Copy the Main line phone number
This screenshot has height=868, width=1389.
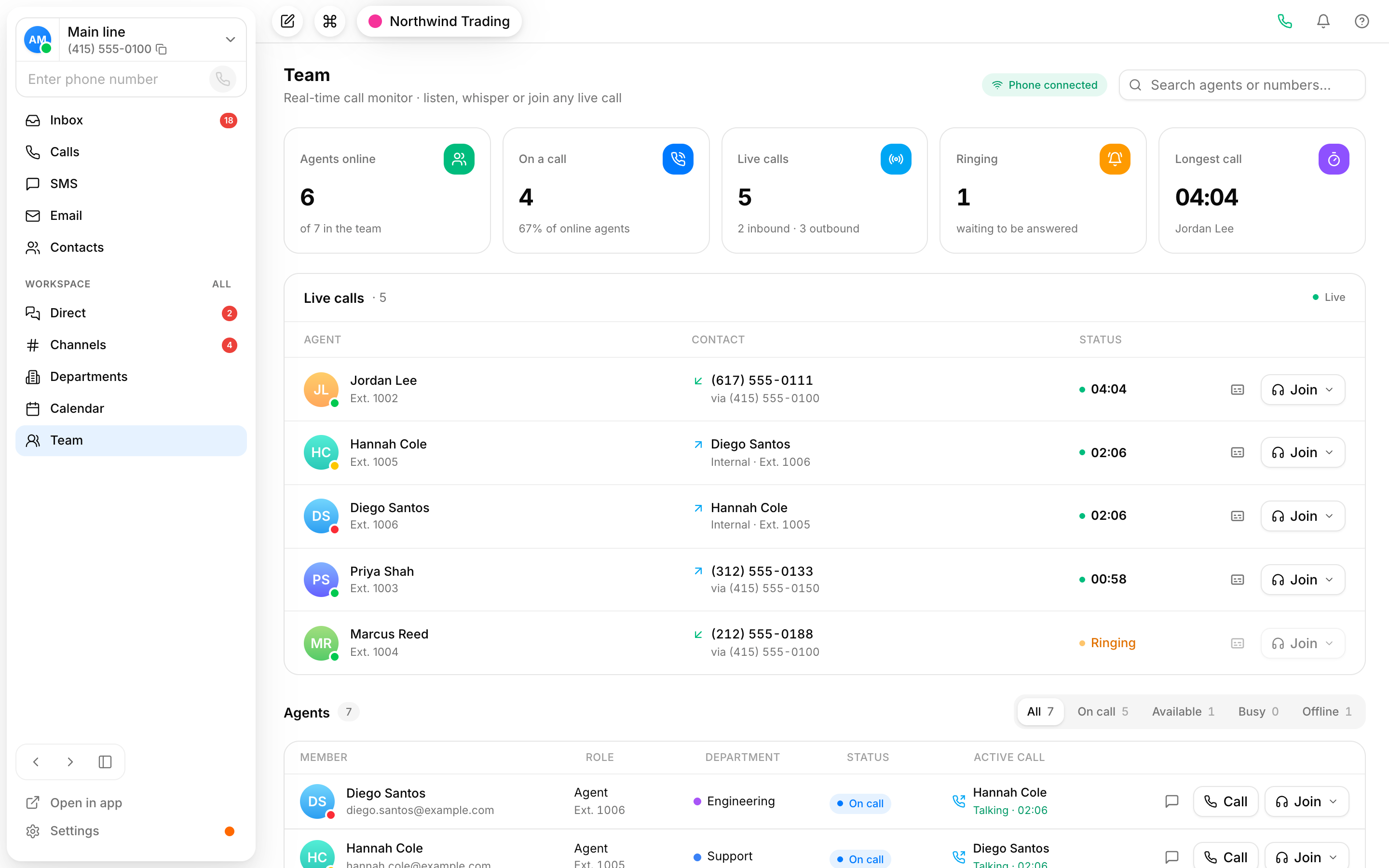162,49
